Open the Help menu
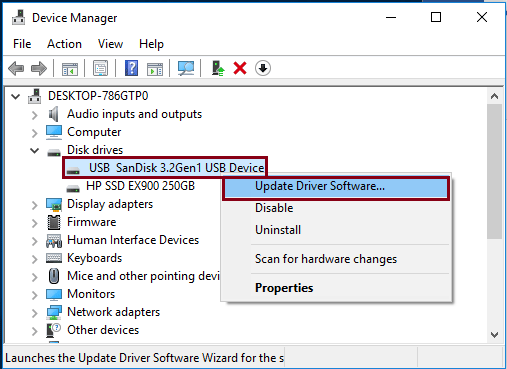This screenshot has width=507, height=369. [x=151, y=44]
